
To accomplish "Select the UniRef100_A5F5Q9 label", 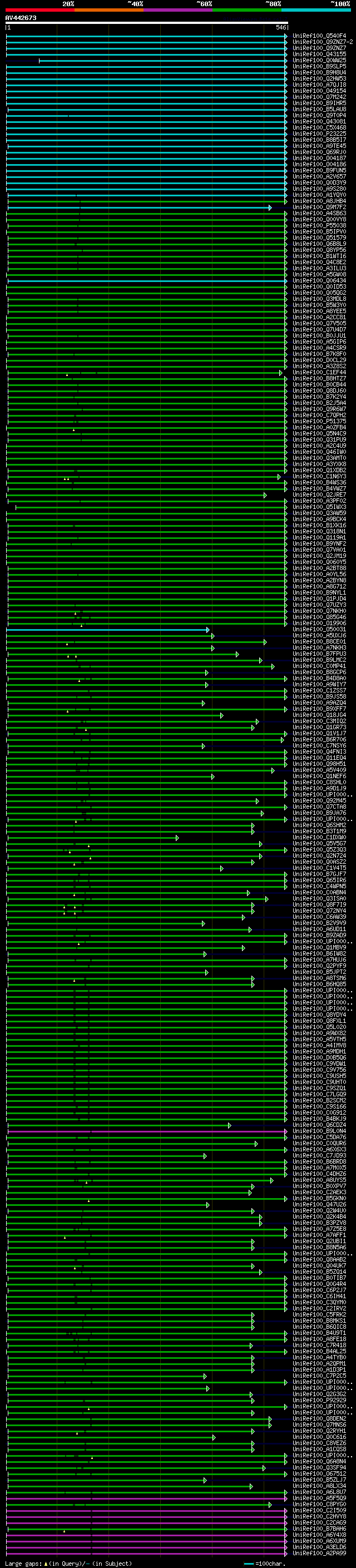I will pos(319,1498).
